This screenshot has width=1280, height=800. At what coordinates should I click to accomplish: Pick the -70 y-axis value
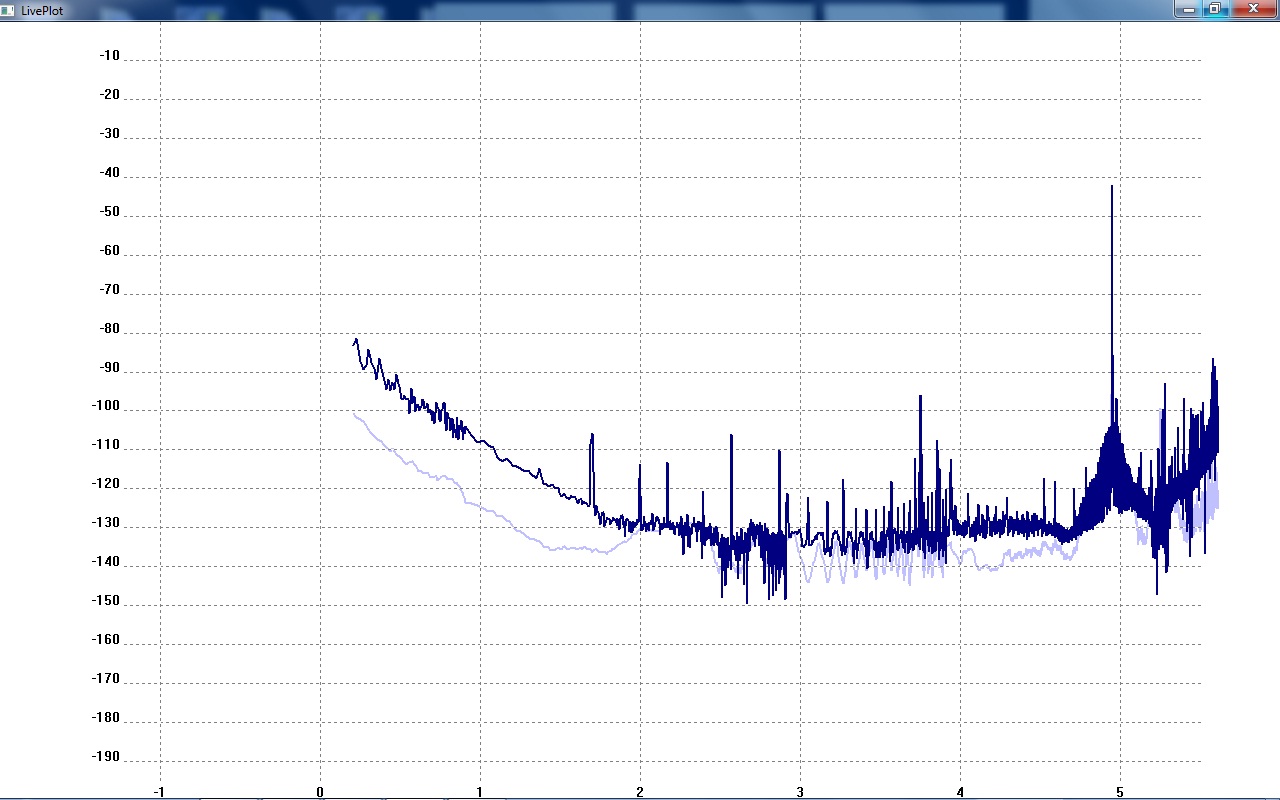click(x=110, y=290)
